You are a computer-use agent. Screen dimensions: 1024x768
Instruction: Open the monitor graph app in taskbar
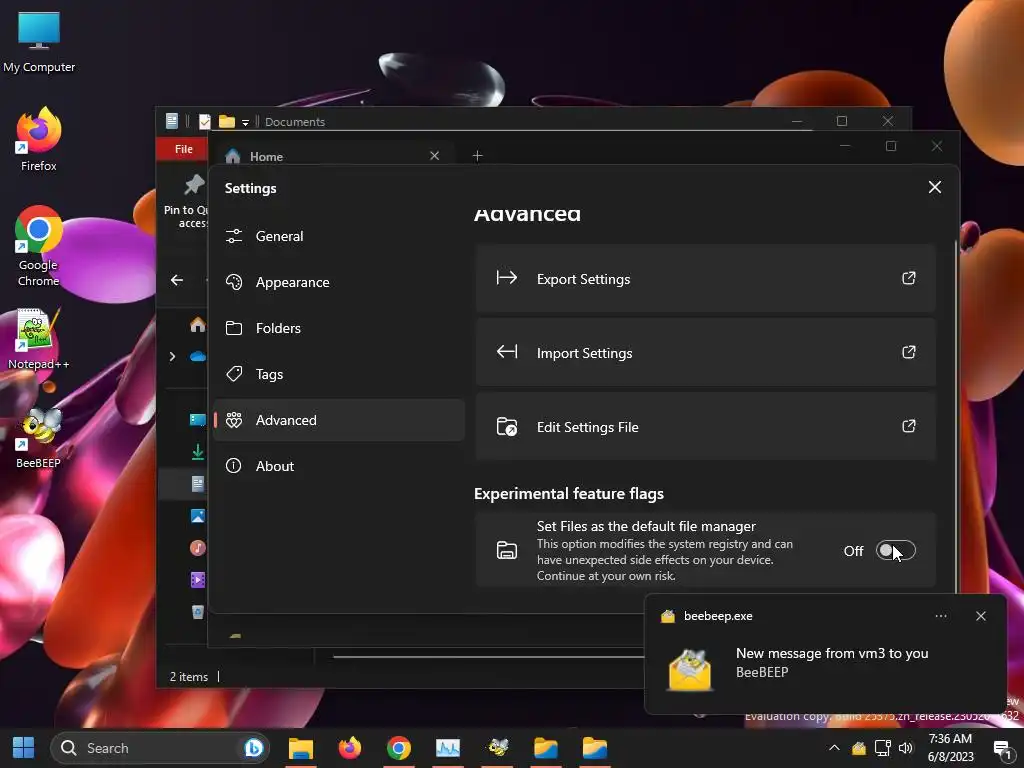tap(447, 748)
